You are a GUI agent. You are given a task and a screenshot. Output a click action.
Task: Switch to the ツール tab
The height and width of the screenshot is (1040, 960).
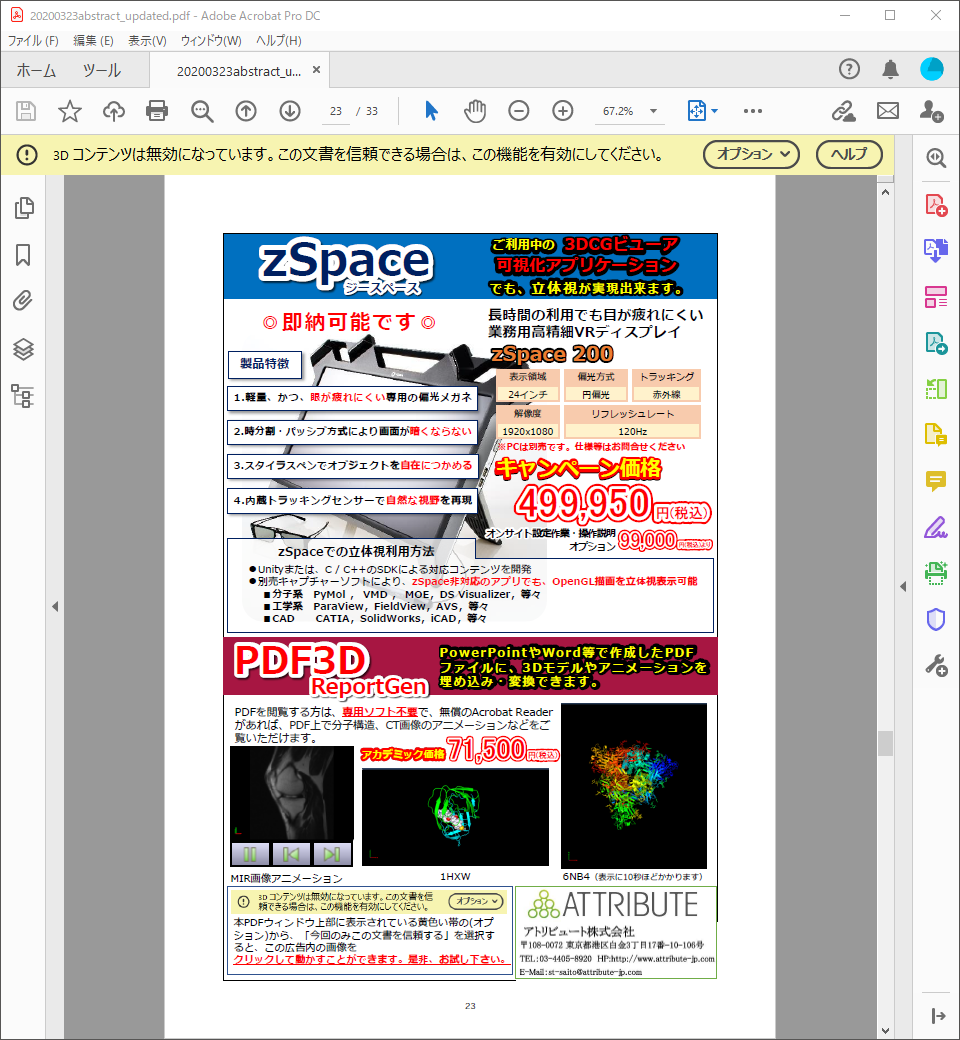pyautogui.click(x=102, y=70)
